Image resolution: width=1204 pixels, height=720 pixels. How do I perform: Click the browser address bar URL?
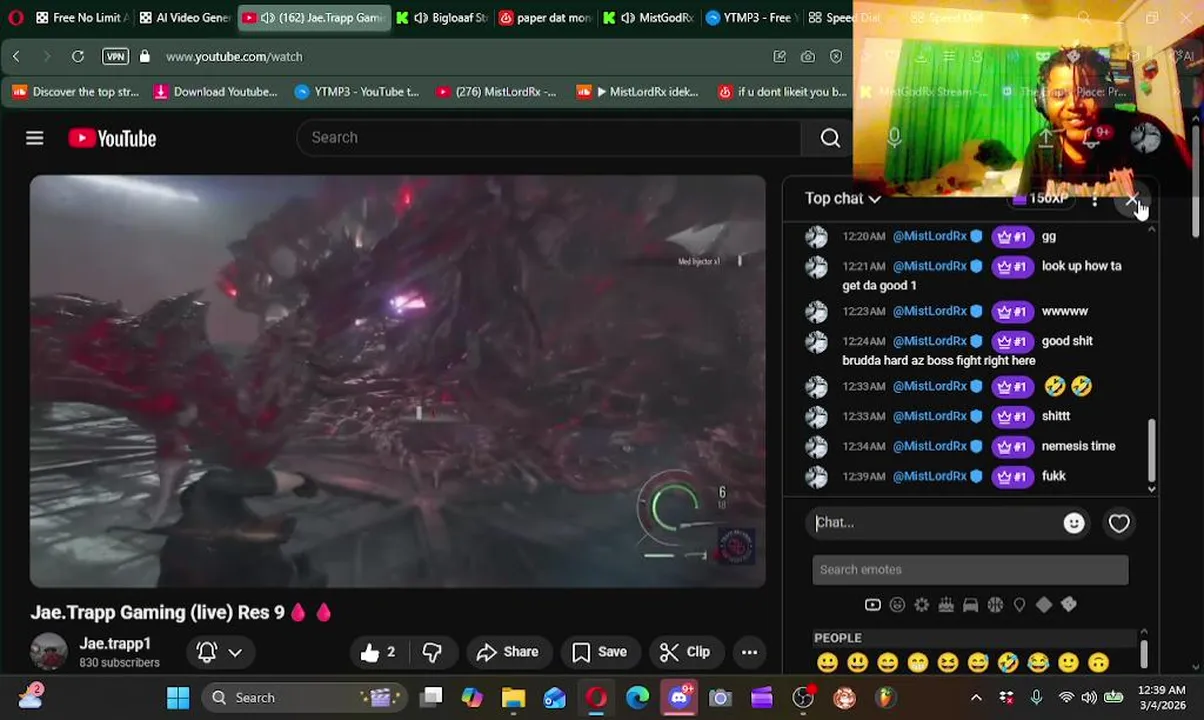[x=234, y=57]
